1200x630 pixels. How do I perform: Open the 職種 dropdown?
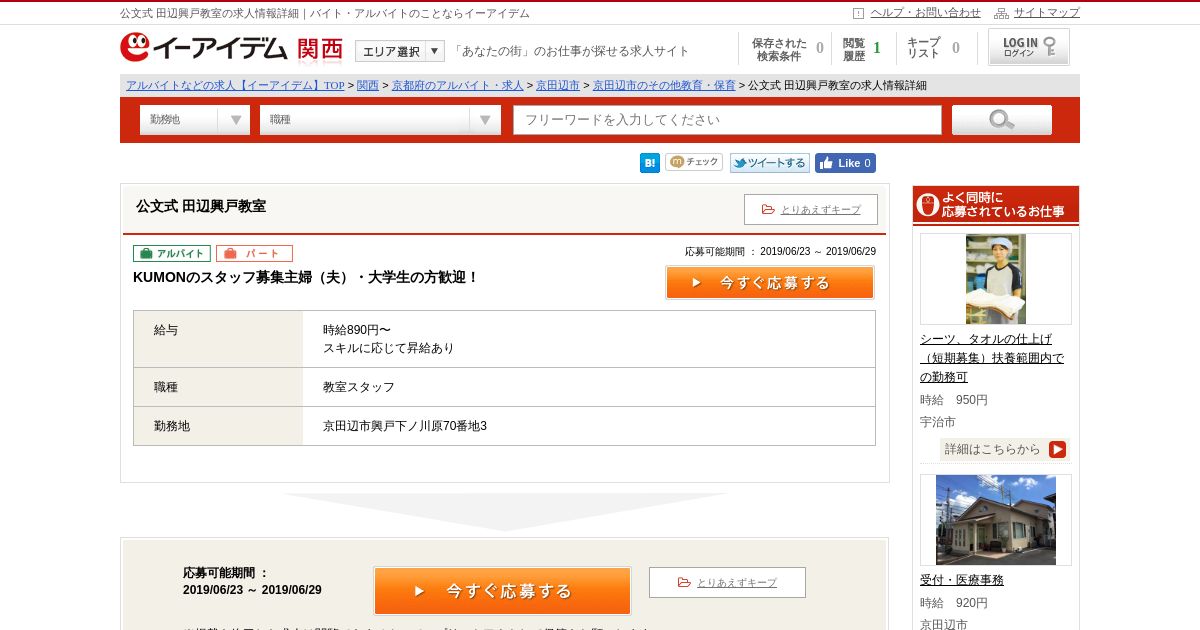[x=380, y=120]
